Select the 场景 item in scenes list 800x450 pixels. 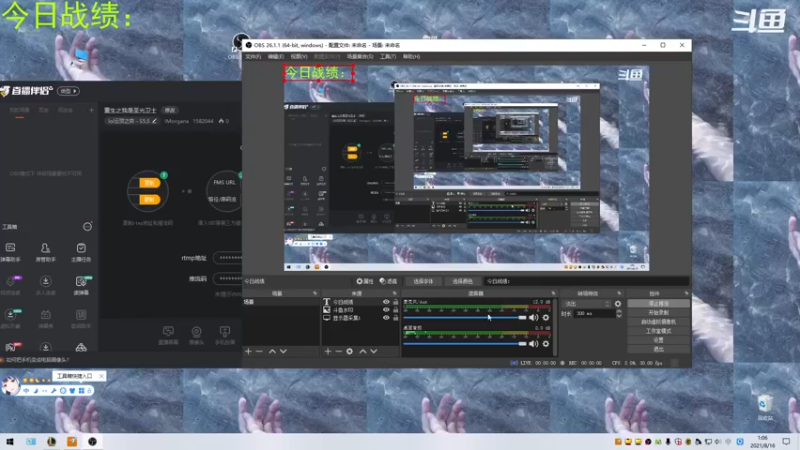point(281,302)
